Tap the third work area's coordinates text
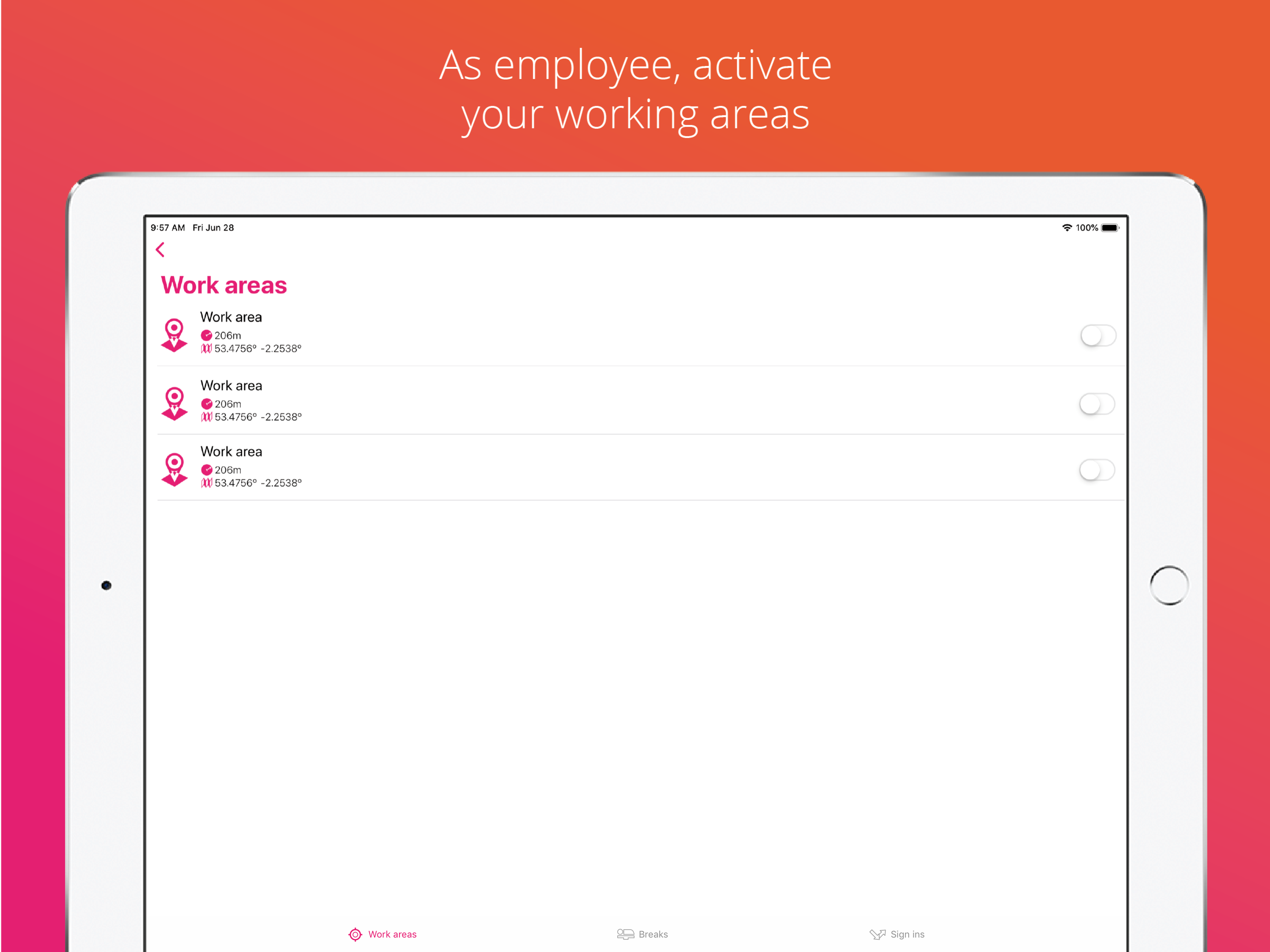 point(258,483)
